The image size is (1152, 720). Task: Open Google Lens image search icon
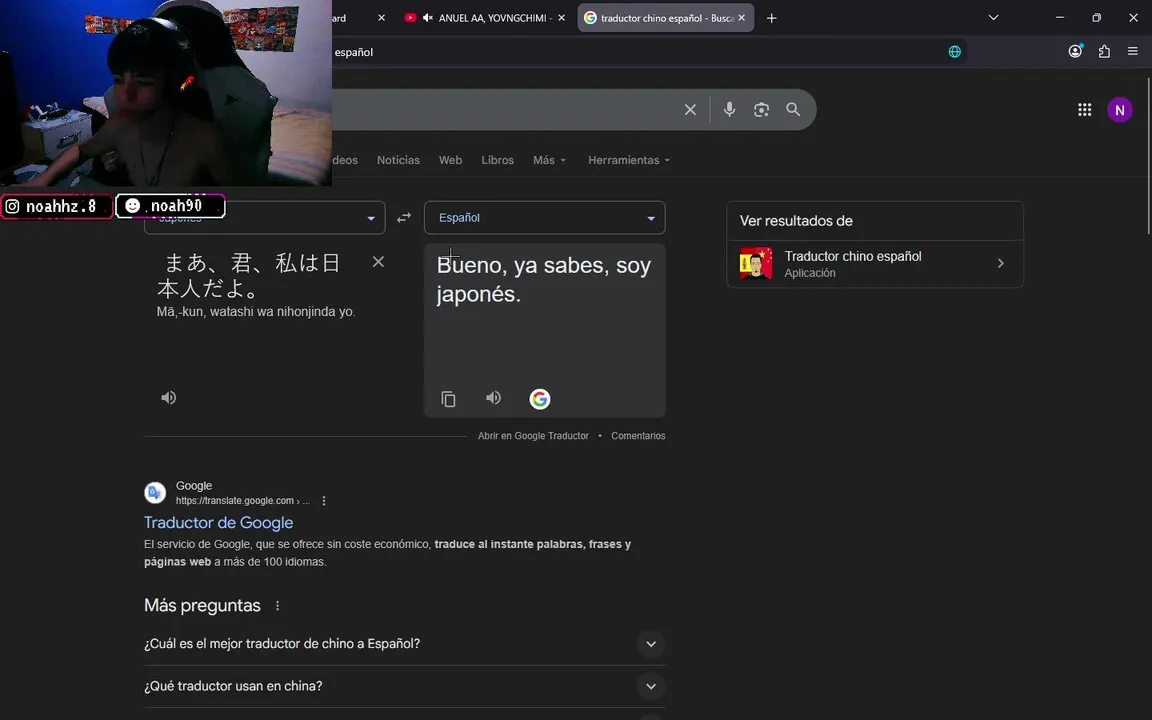click(x=761, y=109)
